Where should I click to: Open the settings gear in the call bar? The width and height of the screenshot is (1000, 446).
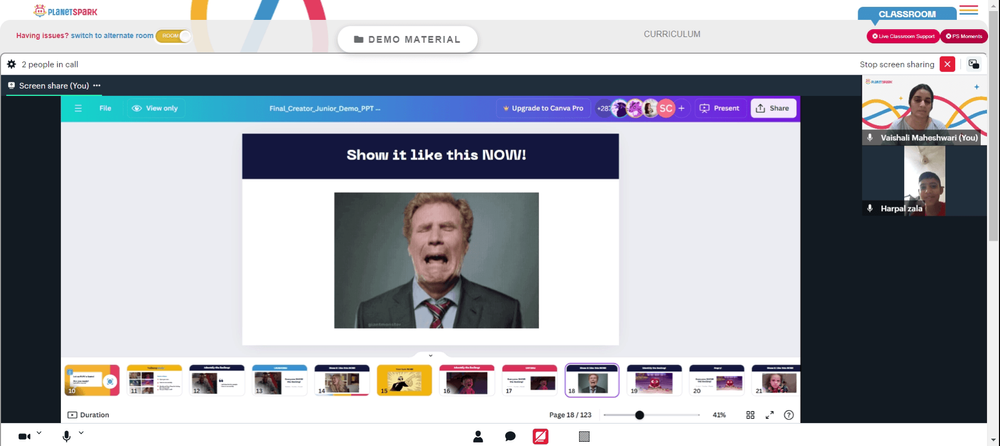[x=11, y=64]
